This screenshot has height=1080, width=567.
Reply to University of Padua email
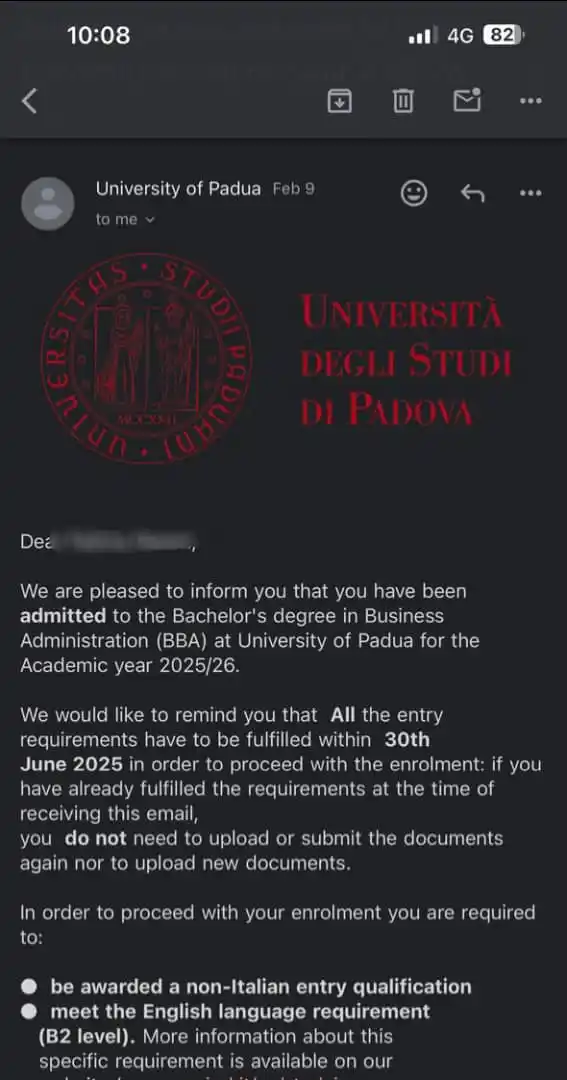(473, 194)
